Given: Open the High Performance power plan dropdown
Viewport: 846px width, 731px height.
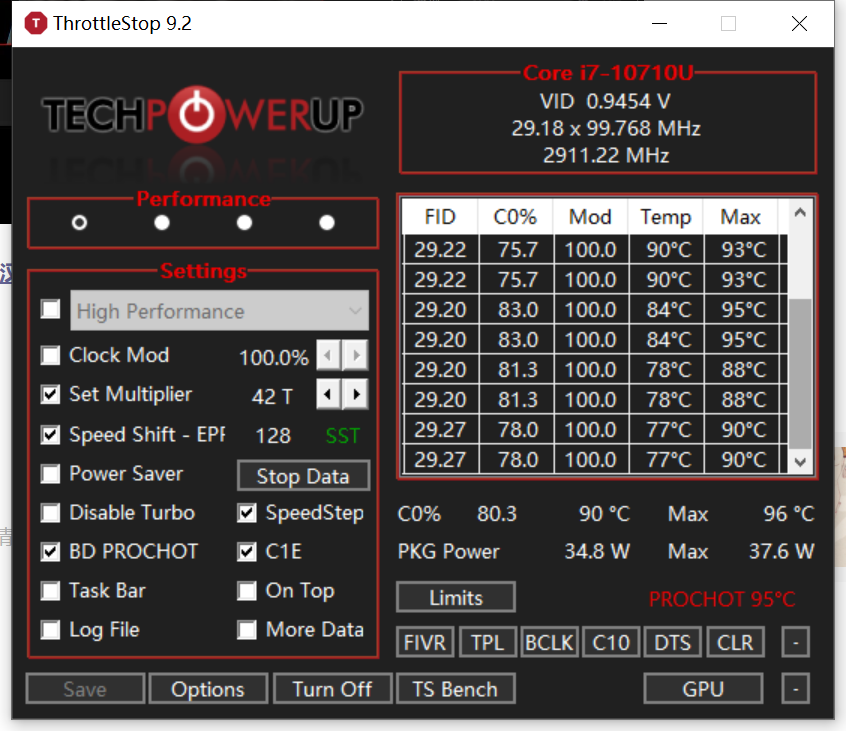Looking at the screenshot, I should [x=220, y=311].
